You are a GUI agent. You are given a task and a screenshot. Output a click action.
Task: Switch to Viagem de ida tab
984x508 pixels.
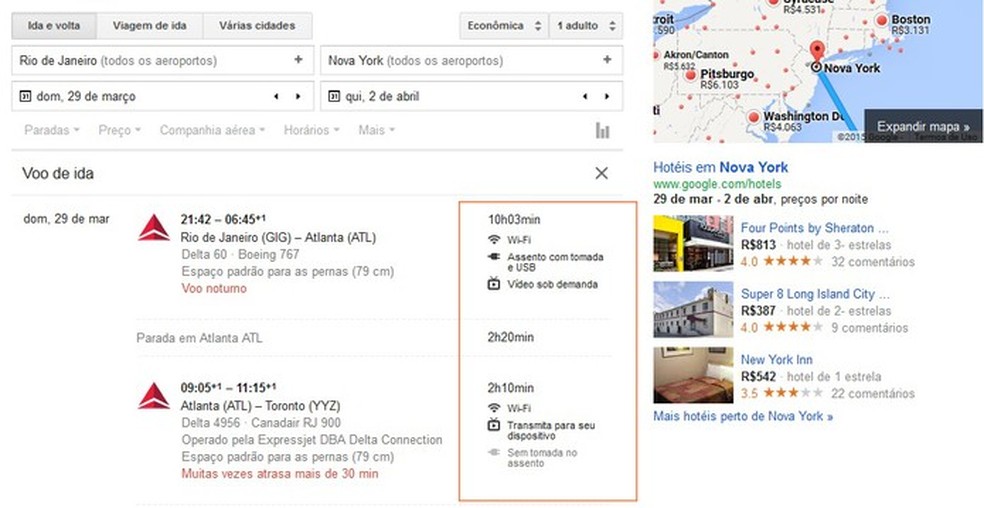pyautogui.click(x=149, y=26)
